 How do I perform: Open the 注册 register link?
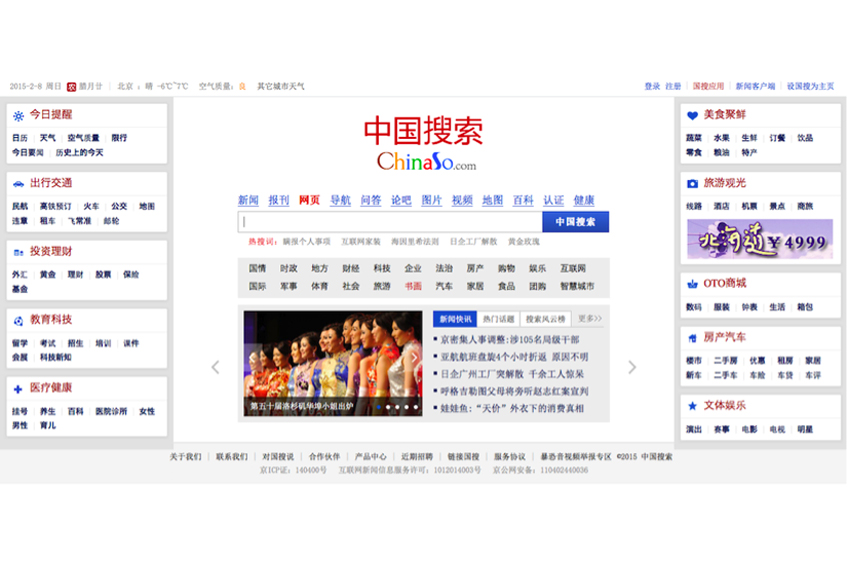[673, 86]
